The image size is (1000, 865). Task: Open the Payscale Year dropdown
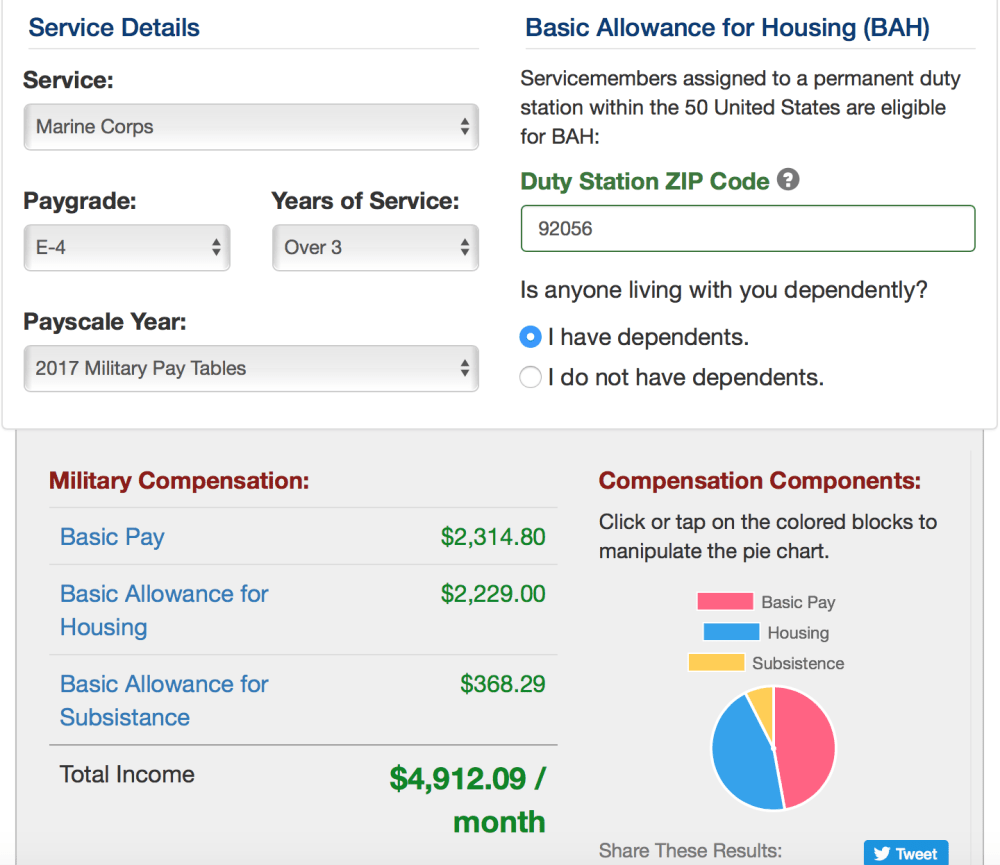[251, 368]
